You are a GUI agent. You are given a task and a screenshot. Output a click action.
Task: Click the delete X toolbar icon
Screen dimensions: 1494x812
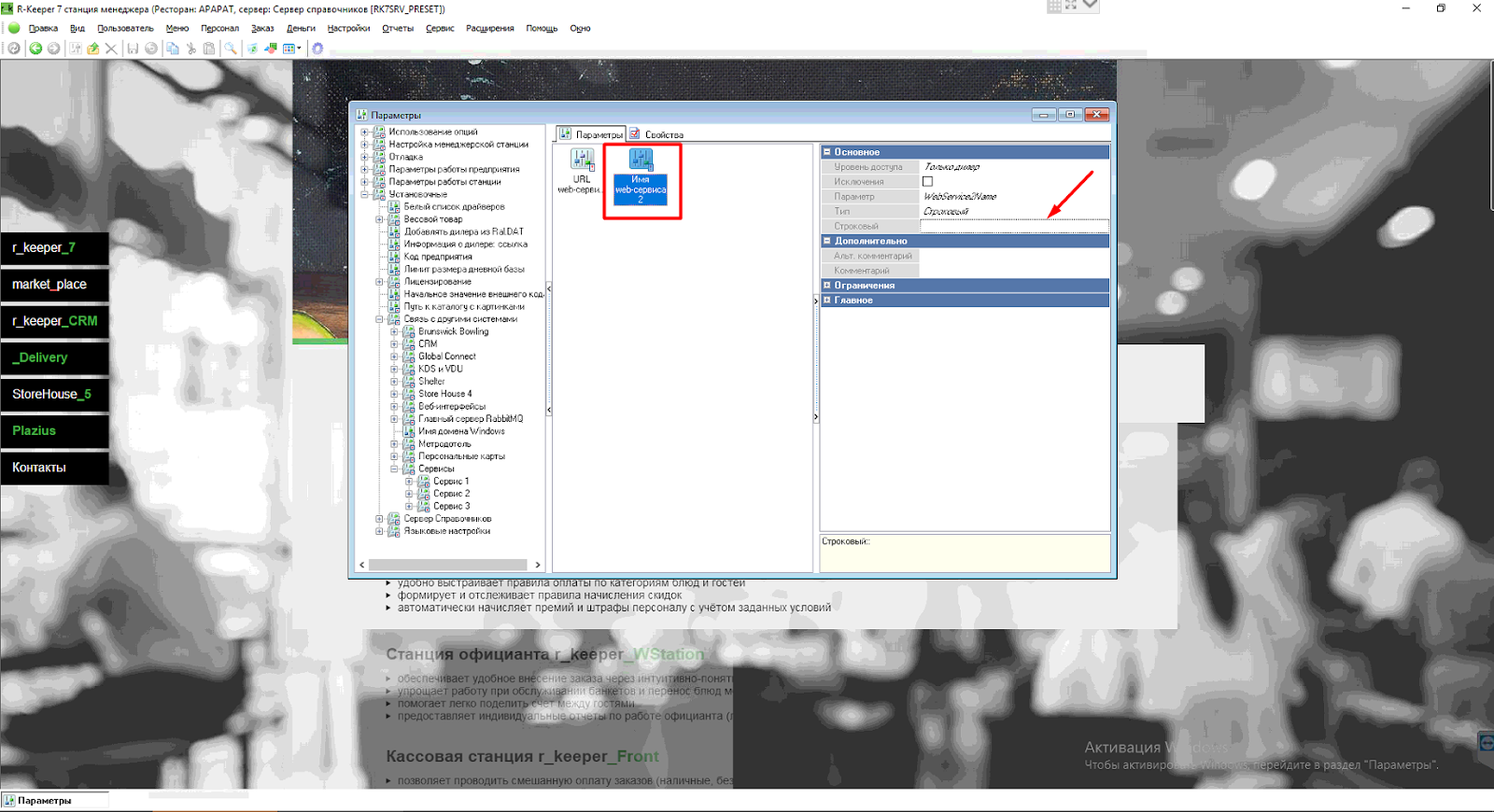click(x=111, y=49)
